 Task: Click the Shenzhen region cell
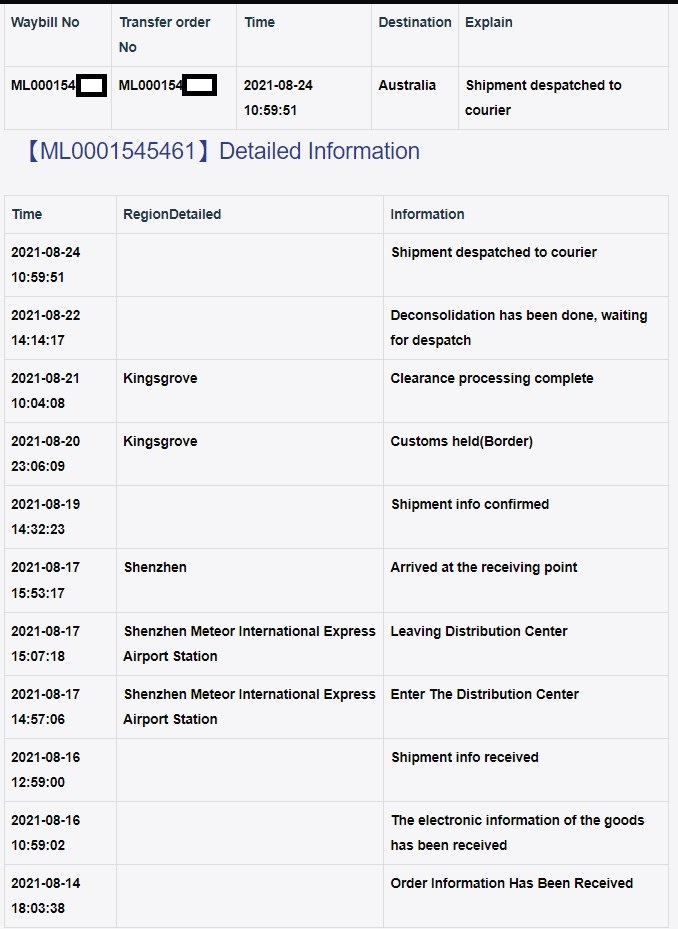(155, 567)
